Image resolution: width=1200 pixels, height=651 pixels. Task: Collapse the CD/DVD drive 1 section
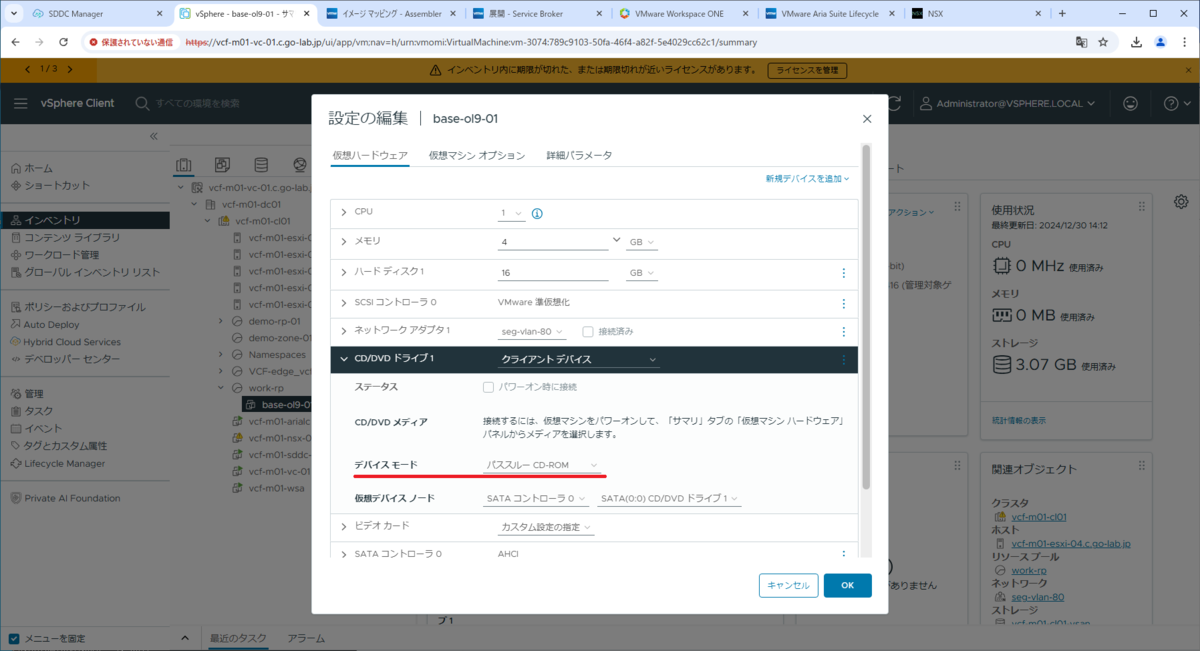point(344,358)
